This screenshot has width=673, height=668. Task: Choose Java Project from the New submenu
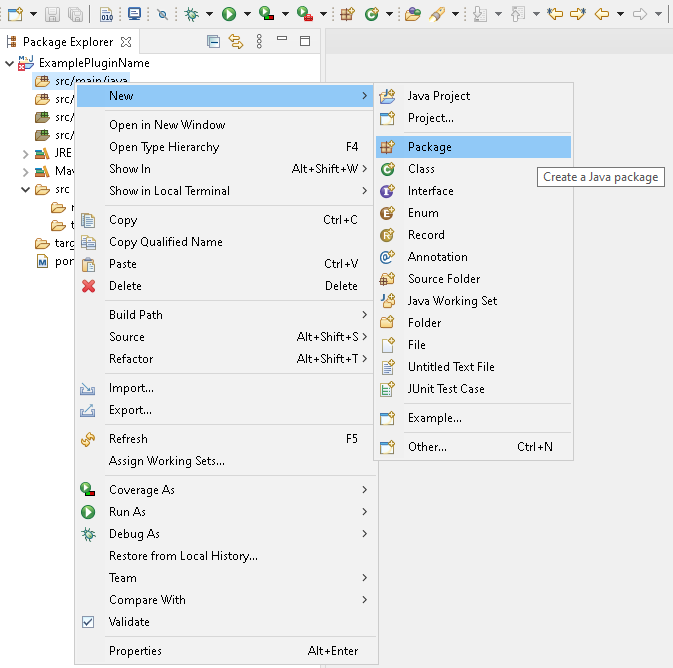(473, 96)
